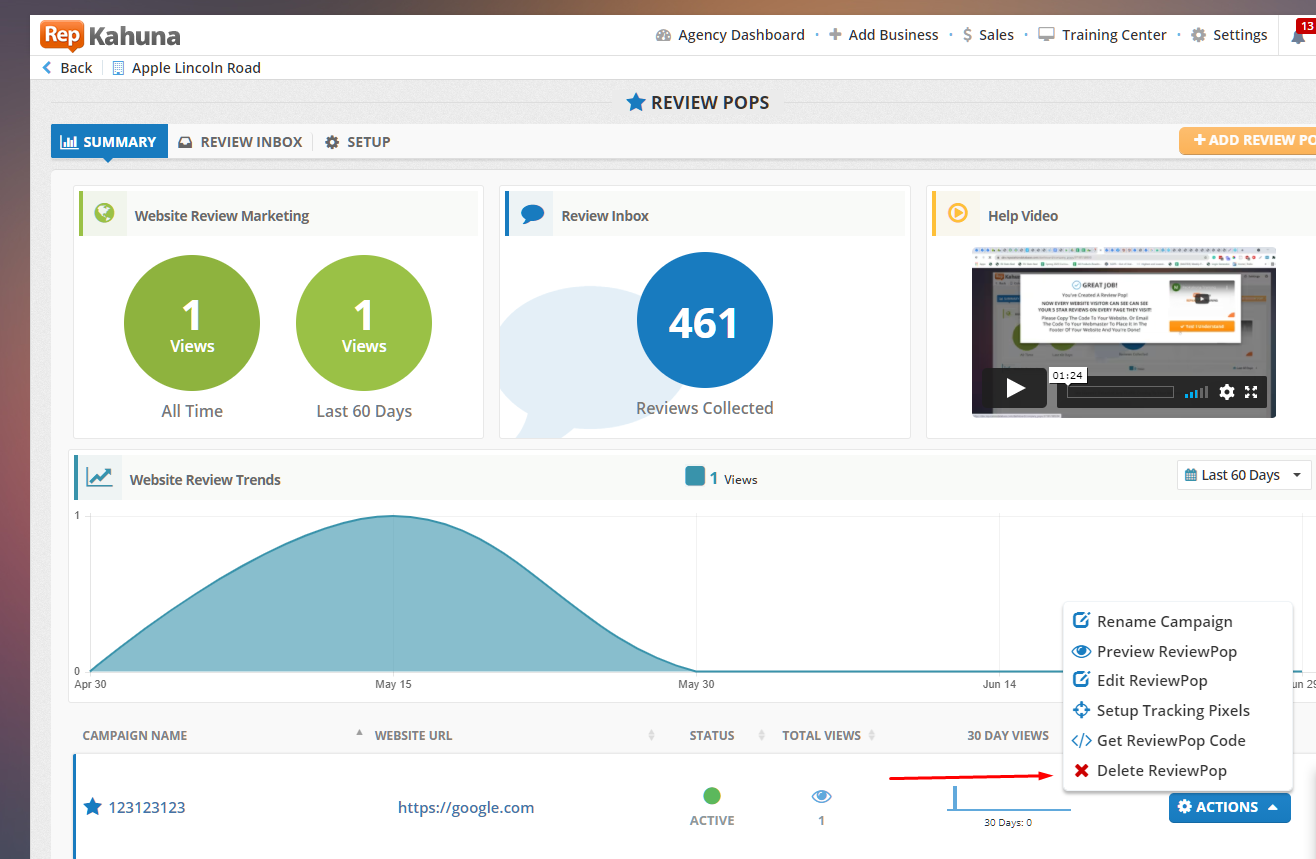Open the https://google.com website link
The height and width of the screenshot is (859, 1316).
click(466, 807)
